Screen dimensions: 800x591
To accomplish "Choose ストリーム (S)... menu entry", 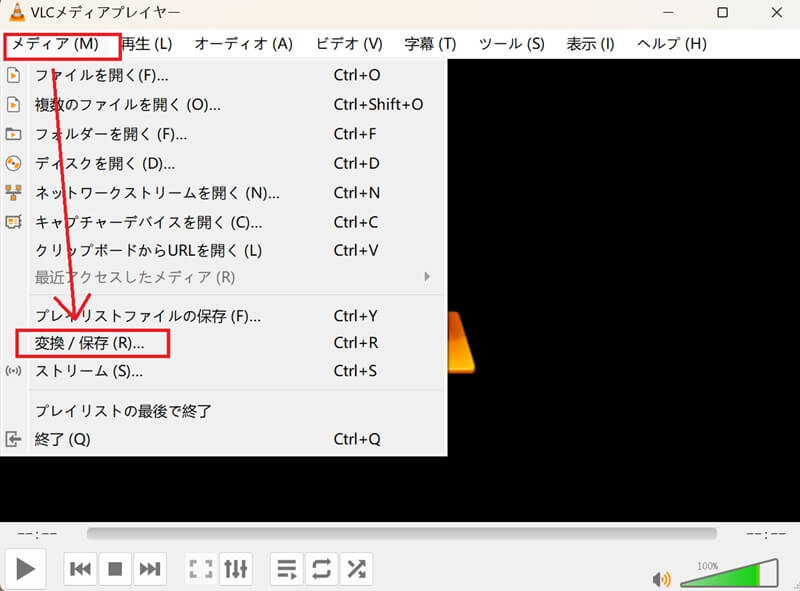I will pyautogui.click(x=223, y=371).
